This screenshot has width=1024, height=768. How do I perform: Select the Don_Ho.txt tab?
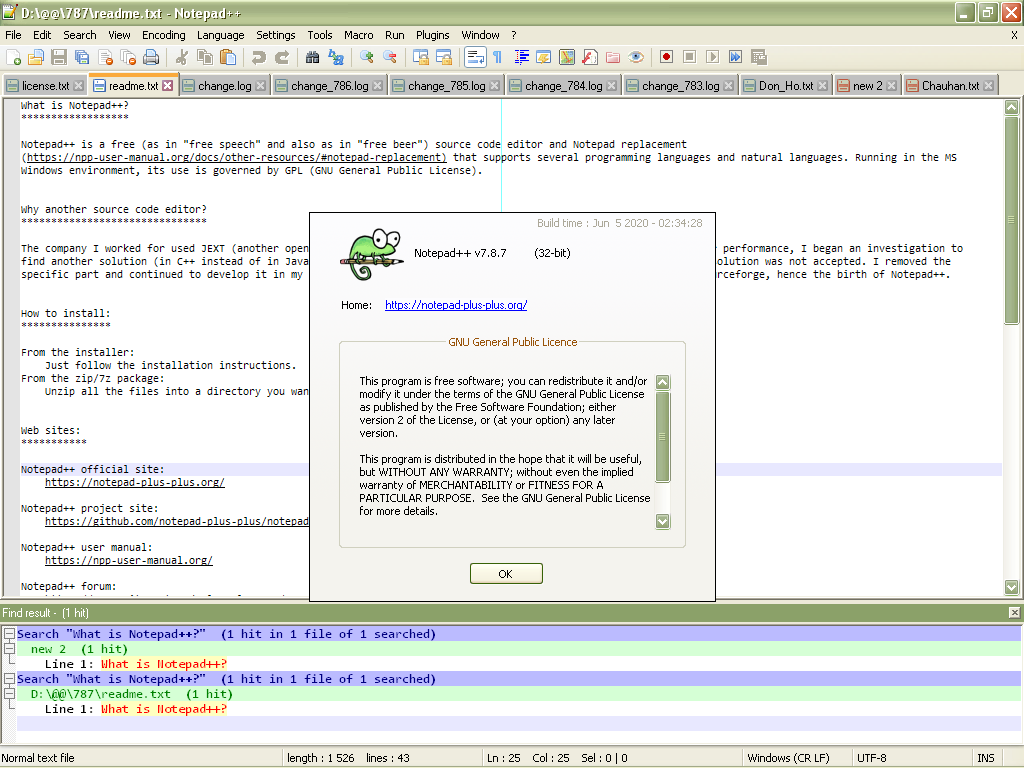click(786, 86)
